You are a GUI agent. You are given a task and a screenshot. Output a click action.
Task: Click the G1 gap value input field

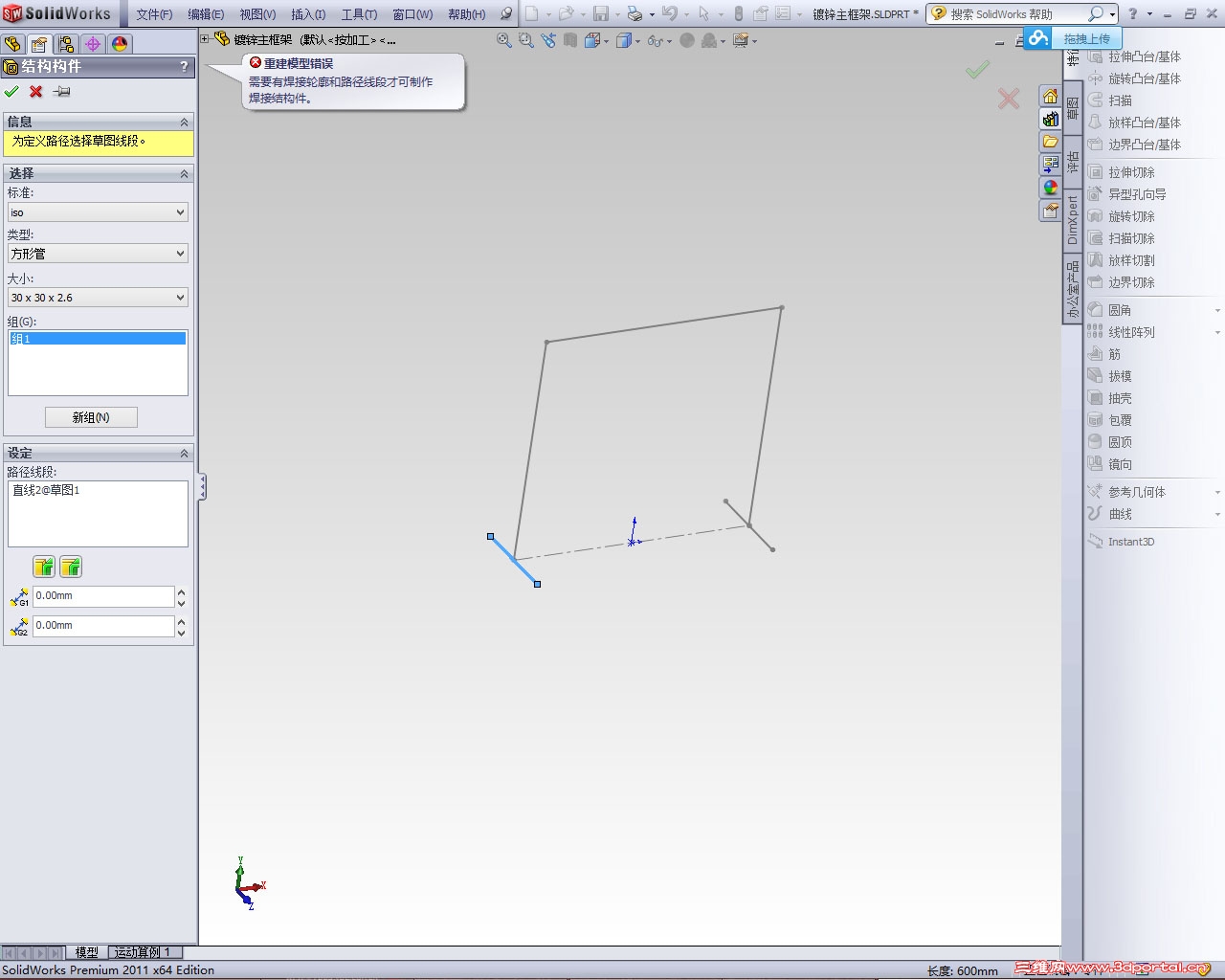(103, 596)
